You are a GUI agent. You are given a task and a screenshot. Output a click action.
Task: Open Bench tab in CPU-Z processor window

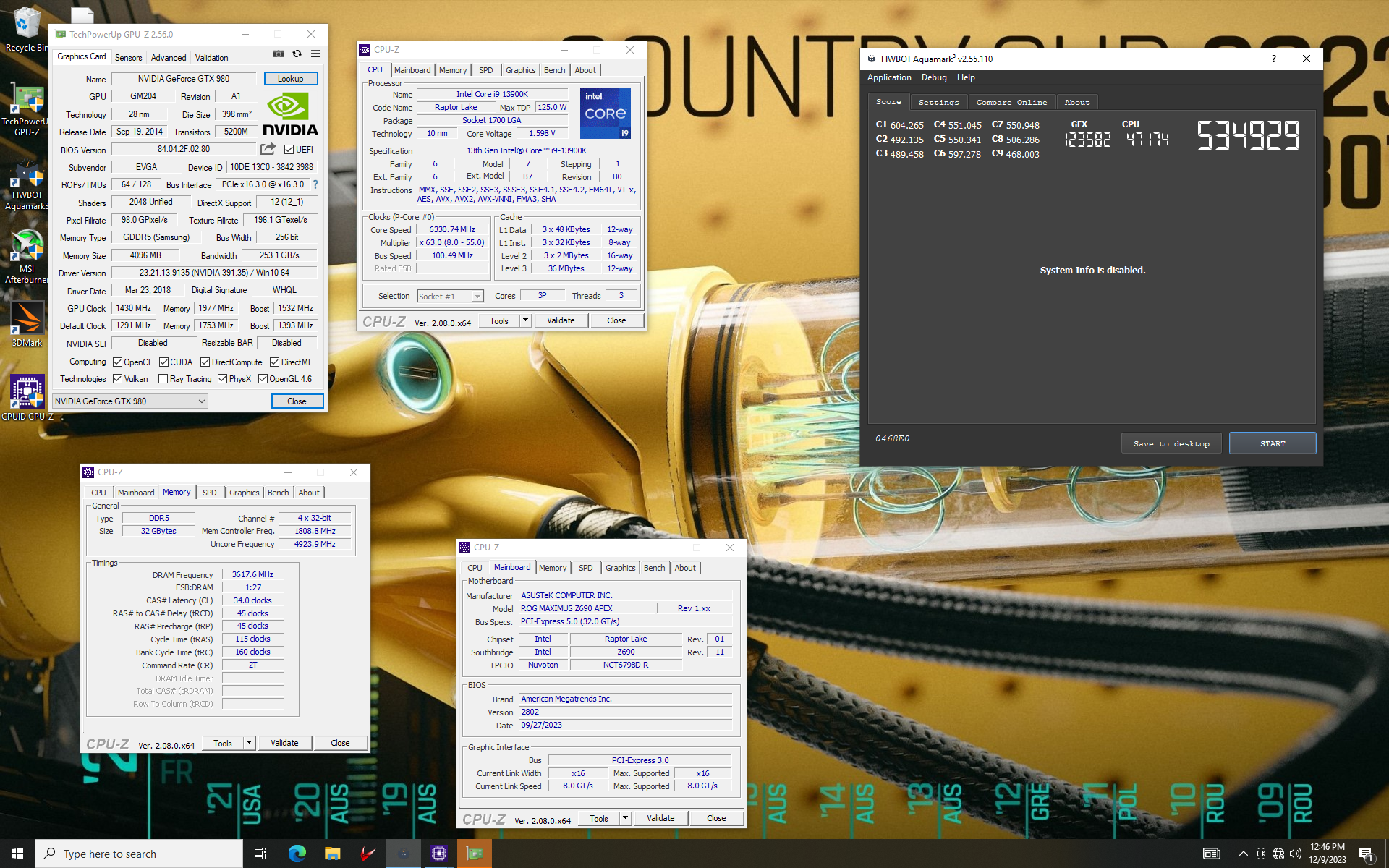coord(555,70)
